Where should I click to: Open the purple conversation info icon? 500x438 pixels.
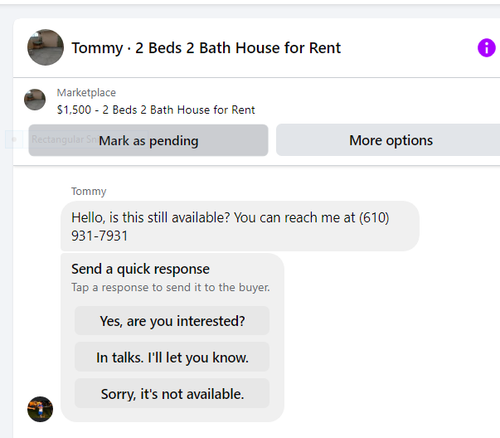486,48
